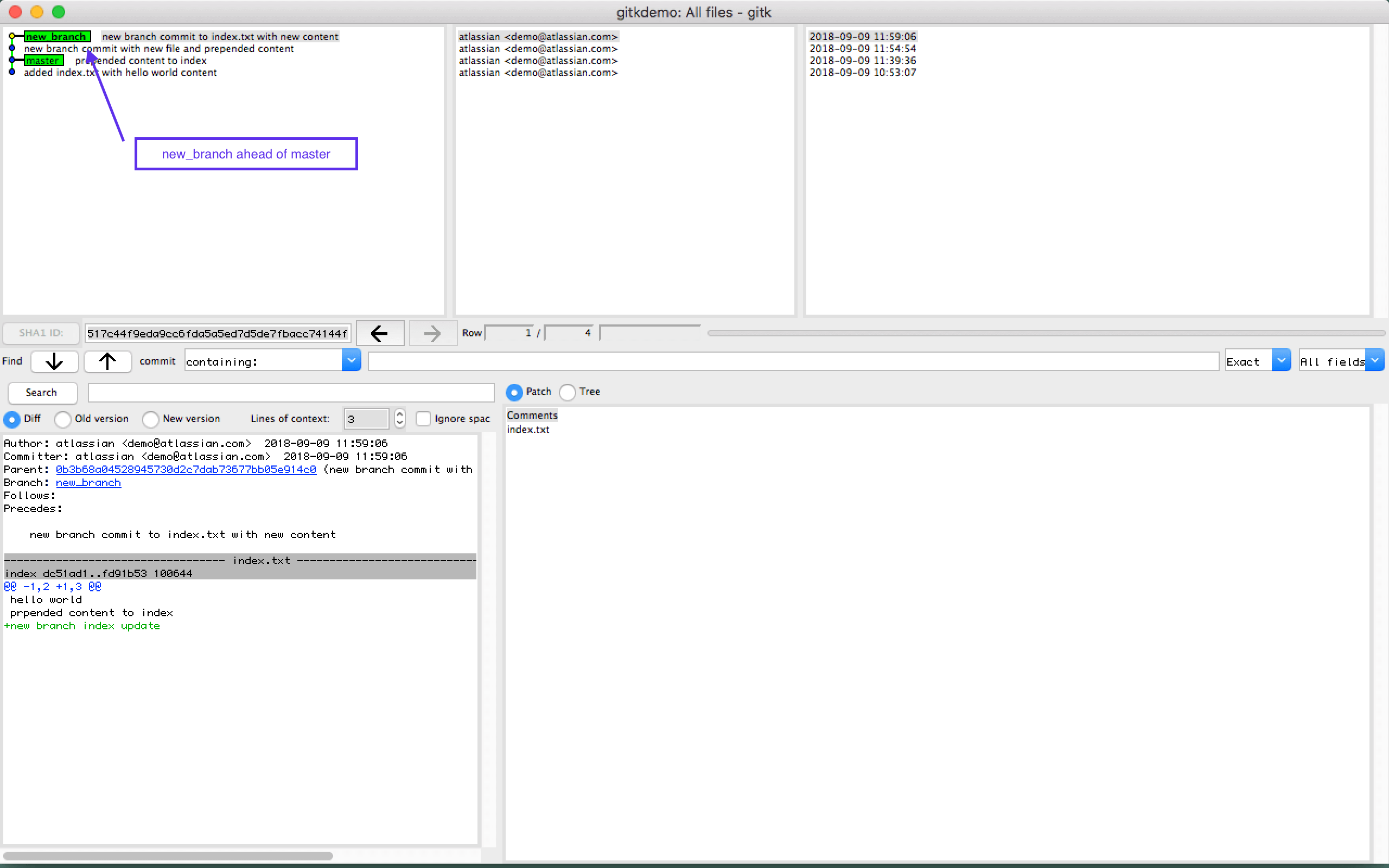Click the master green branch label
The height and width of the screenshot is (868, 1389).
[x=43, y=60]
